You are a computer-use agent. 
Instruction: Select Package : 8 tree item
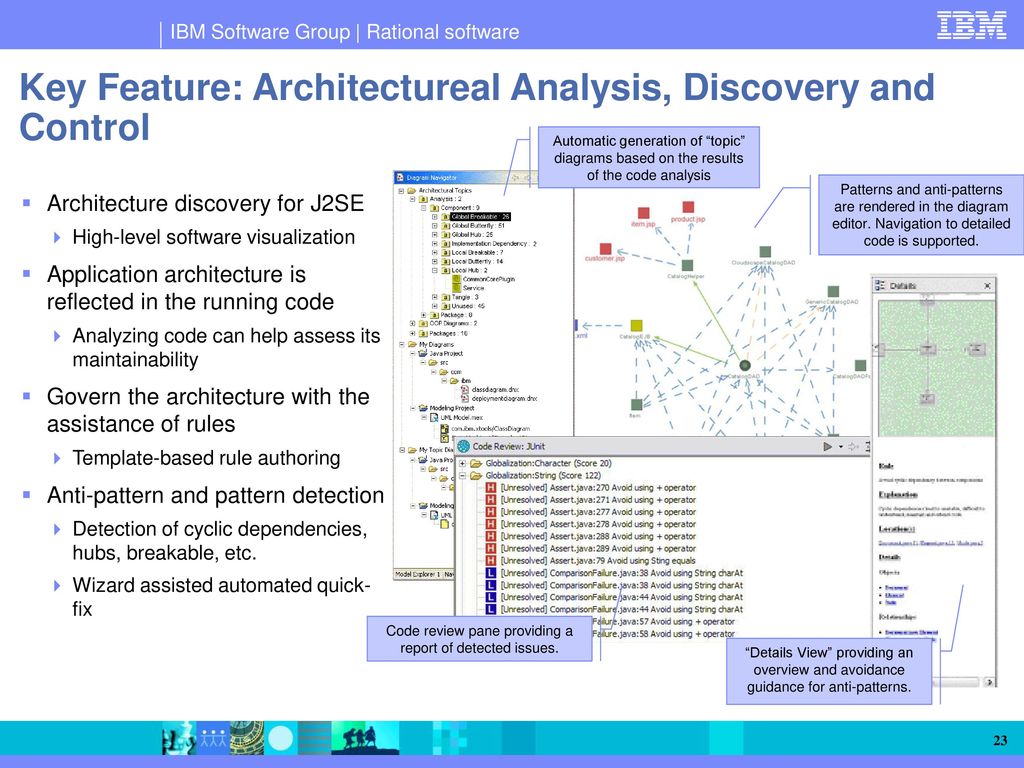tap(456, 315)
